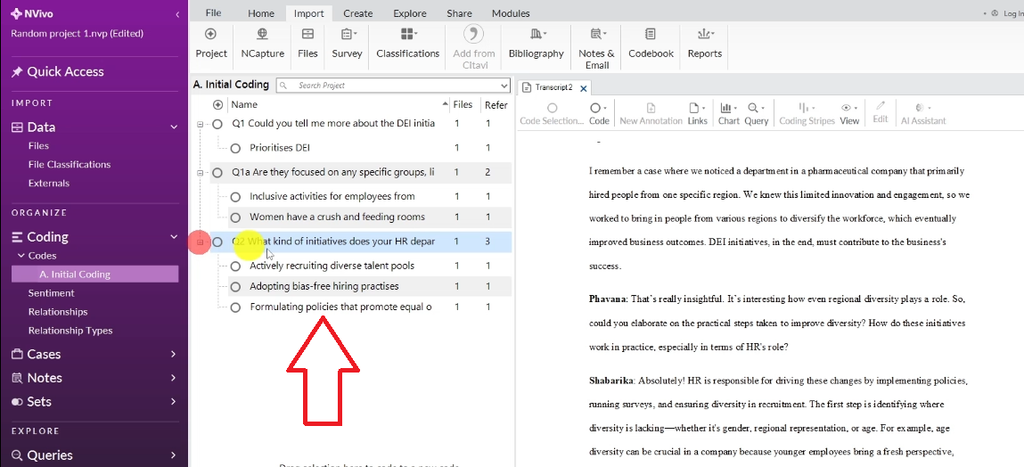Expand the Queries section

[x=174, y=455]
